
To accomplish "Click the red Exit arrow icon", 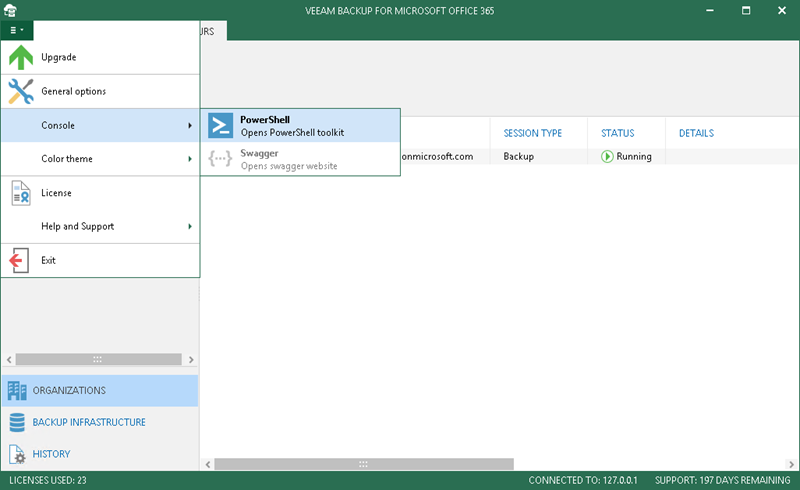I will (x=19, y=260).
